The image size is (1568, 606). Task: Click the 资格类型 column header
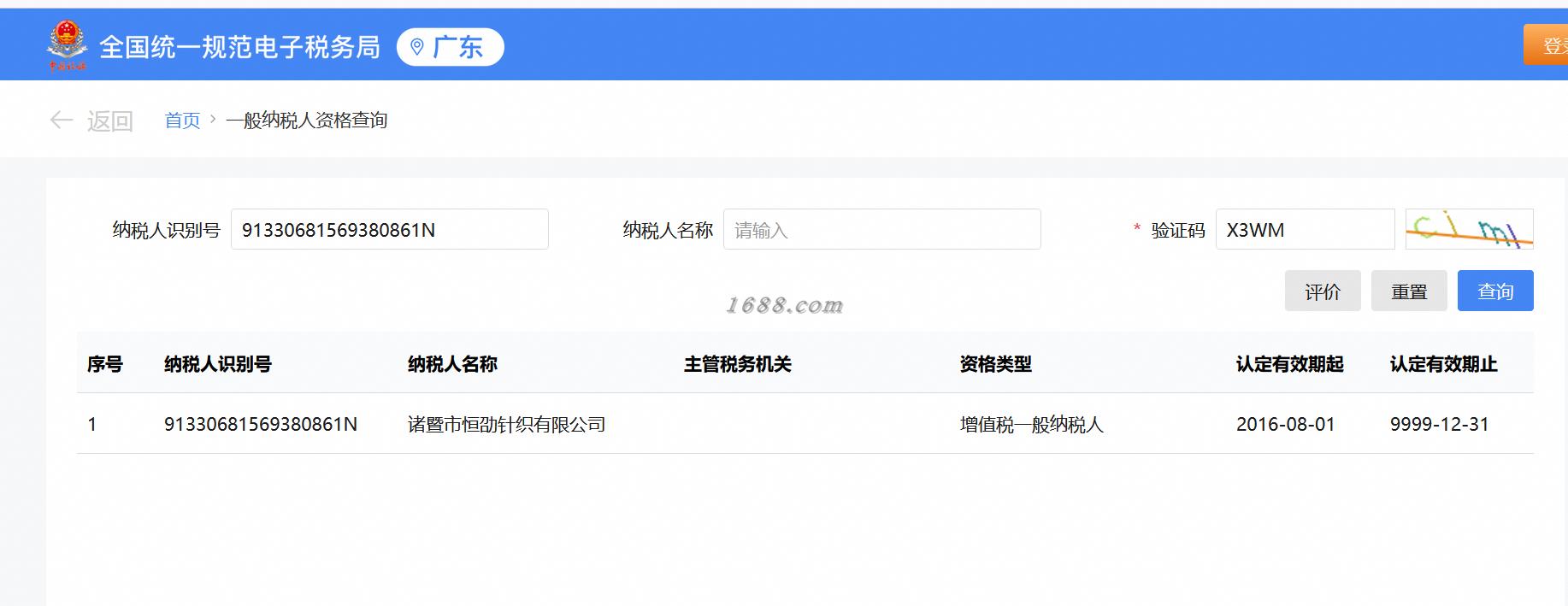996,364
